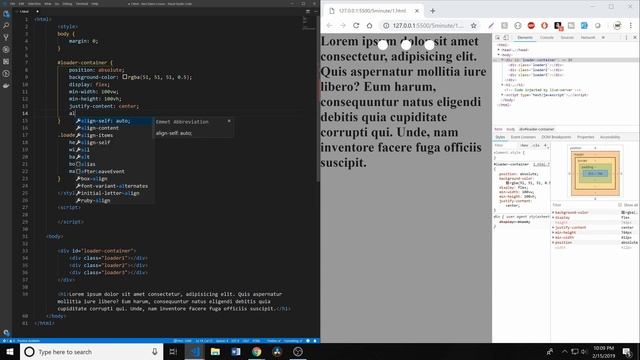Open DevTools customize three-dot menu
This screenshot has height=360, width=640.
point(627,38)
